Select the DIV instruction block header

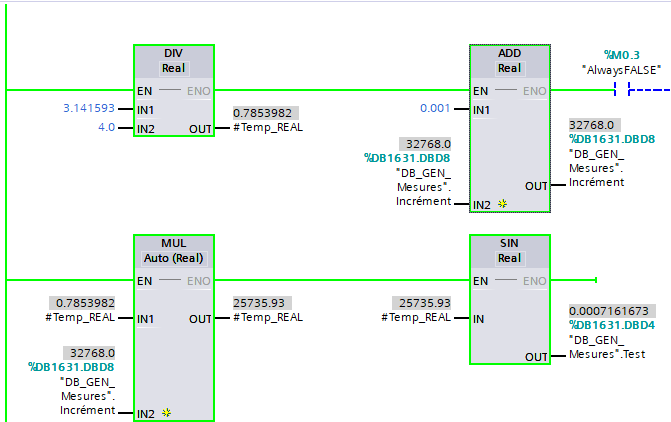[x=173, y=52]
